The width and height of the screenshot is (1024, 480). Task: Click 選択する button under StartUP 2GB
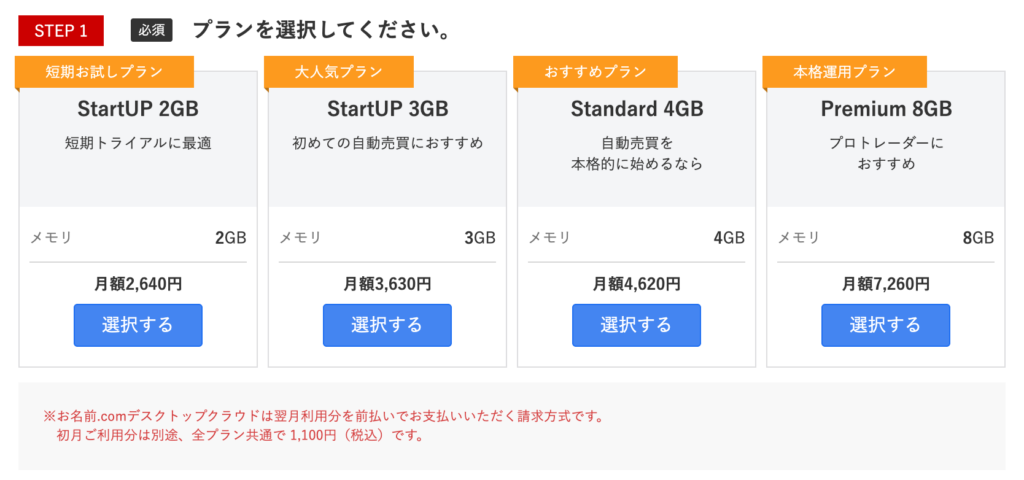pos(138,325)
